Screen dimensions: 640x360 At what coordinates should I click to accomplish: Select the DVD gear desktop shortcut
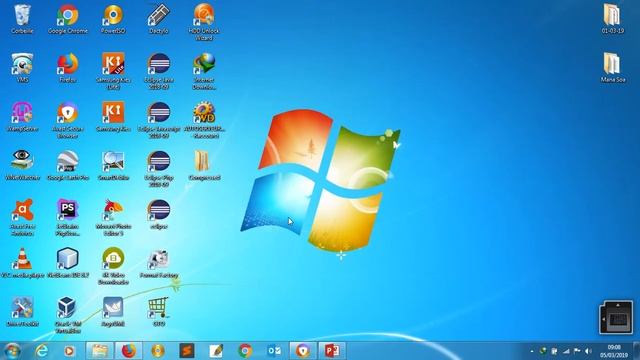coord(204,120)
